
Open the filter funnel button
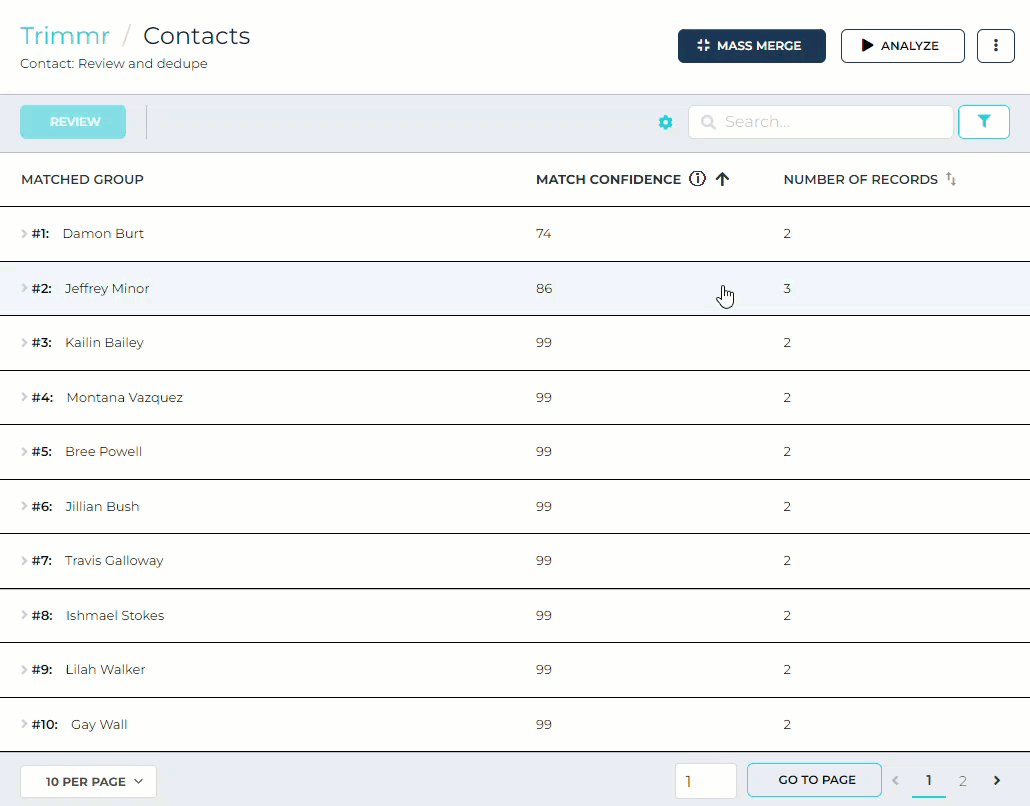(x=984, y=122)
